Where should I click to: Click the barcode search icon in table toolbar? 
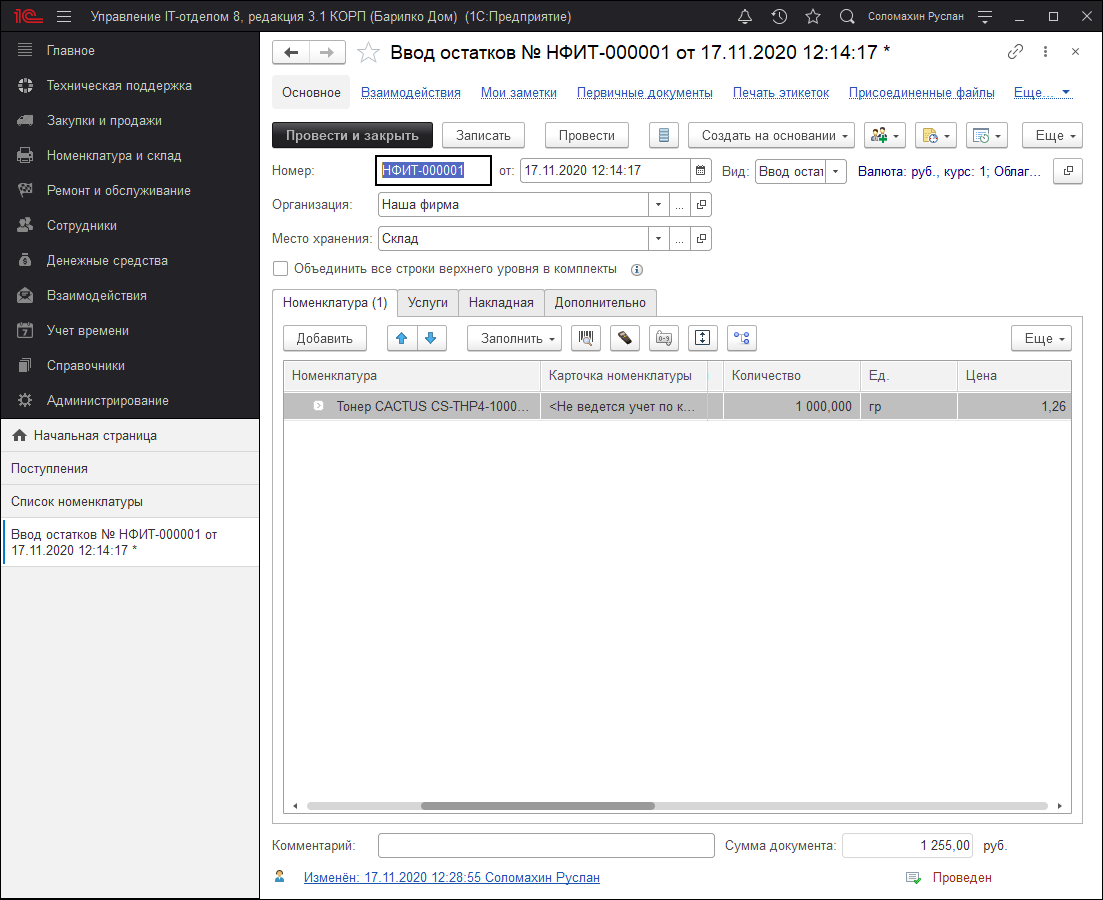[586, 338]
